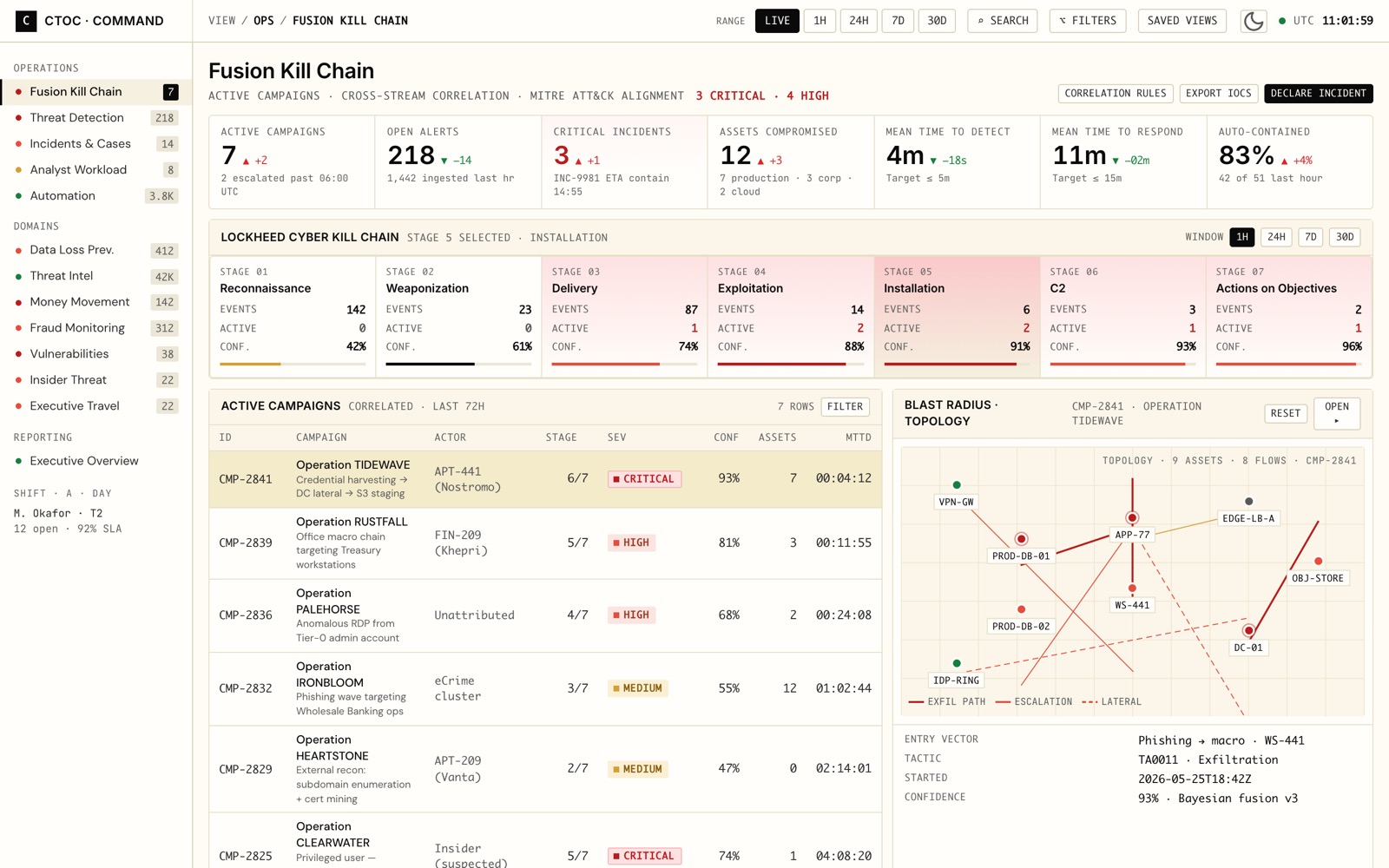
Task: Click the CTOC logo square
Action: [x=26, y=21]
